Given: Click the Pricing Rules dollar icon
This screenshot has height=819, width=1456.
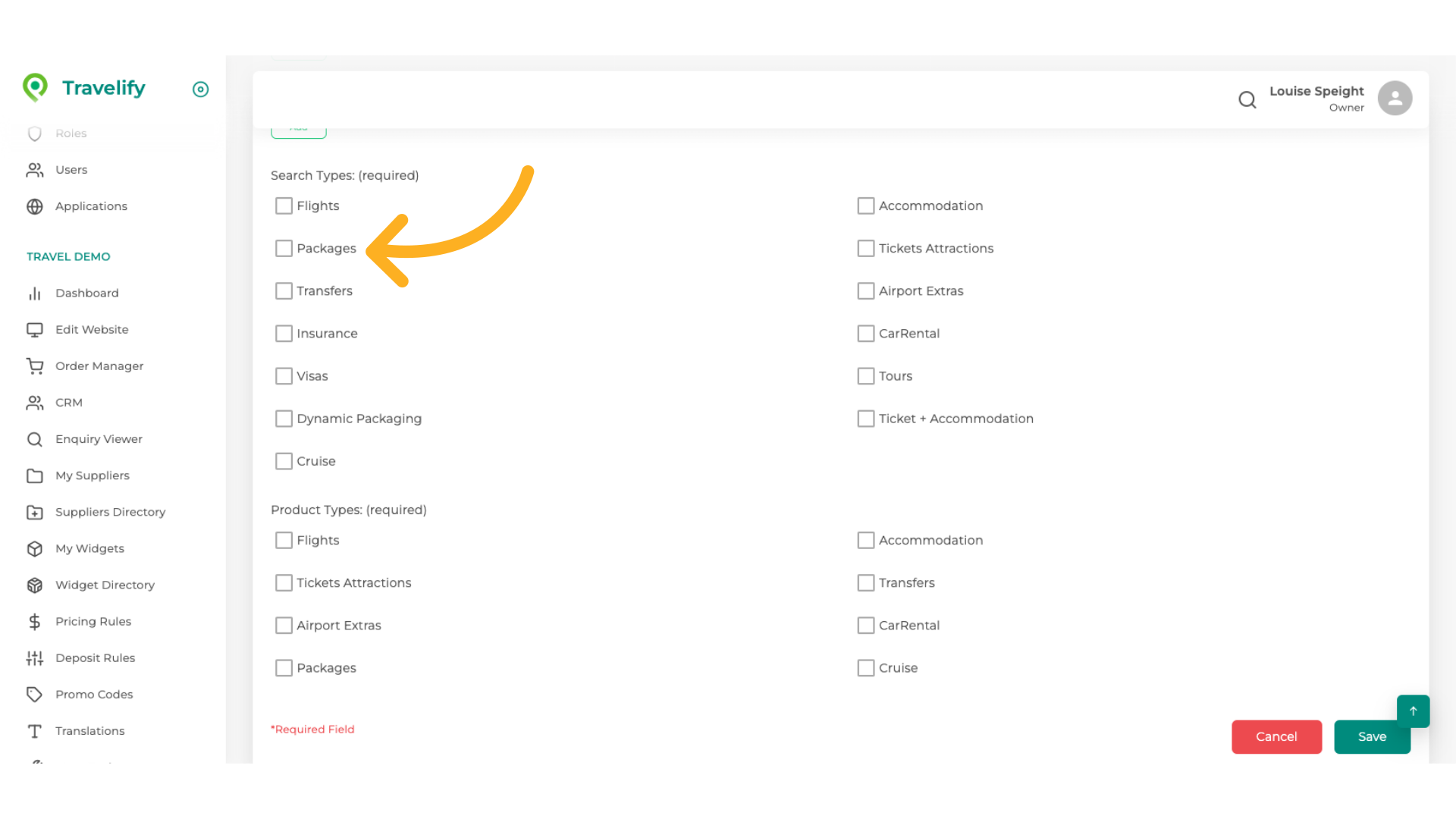Looking at the screenshot, I should (x=35, y=622).
